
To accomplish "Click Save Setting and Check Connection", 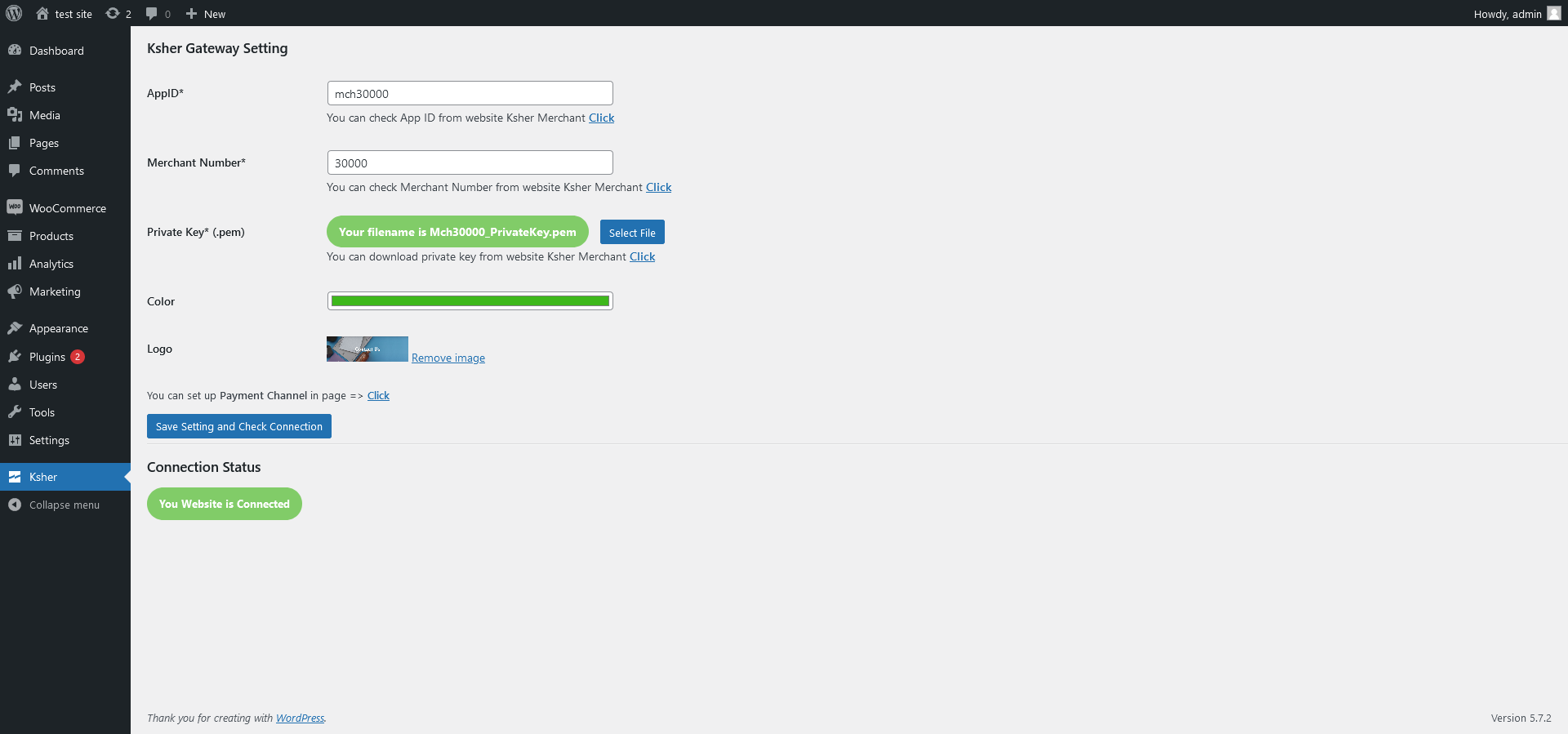I will pyautogui.click(x=239, y=426).
